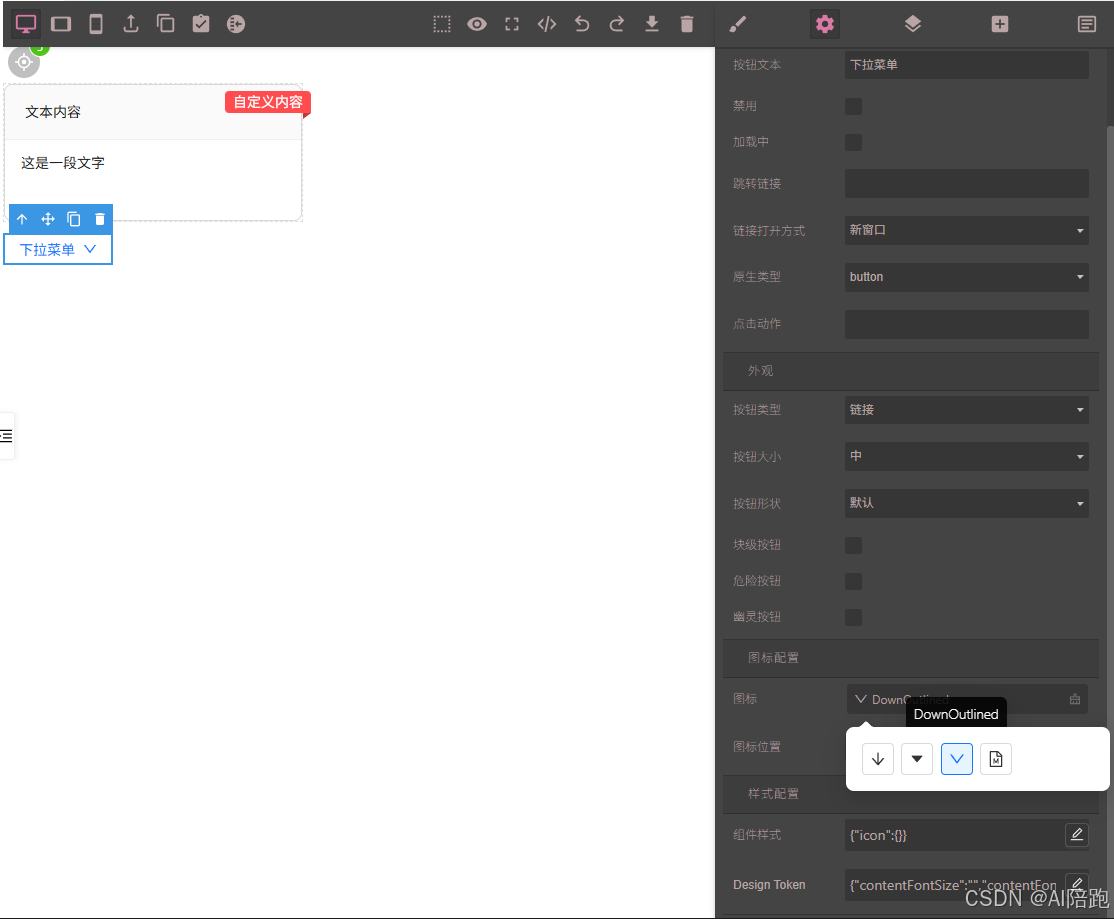This screenshot has width=1114, height=919.
Task: Clear canvas with trash icon
Action: [686, 24]
